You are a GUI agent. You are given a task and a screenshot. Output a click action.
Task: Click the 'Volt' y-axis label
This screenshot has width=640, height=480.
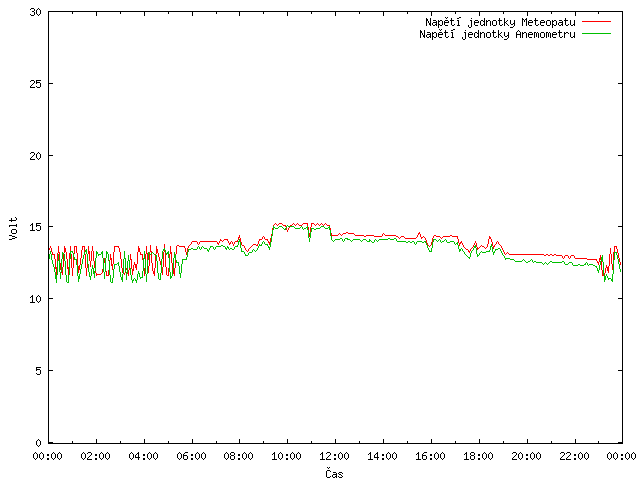(13, 228)
